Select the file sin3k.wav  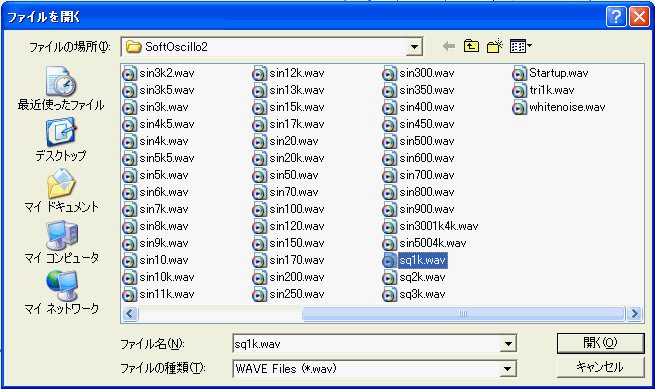tap(155, 107)
